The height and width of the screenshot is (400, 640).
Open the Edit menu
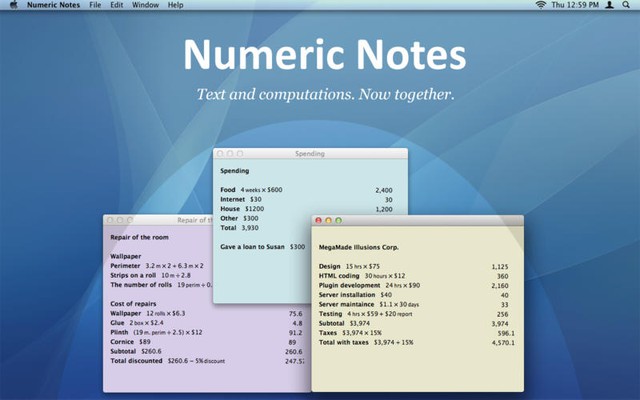point(118,5)
